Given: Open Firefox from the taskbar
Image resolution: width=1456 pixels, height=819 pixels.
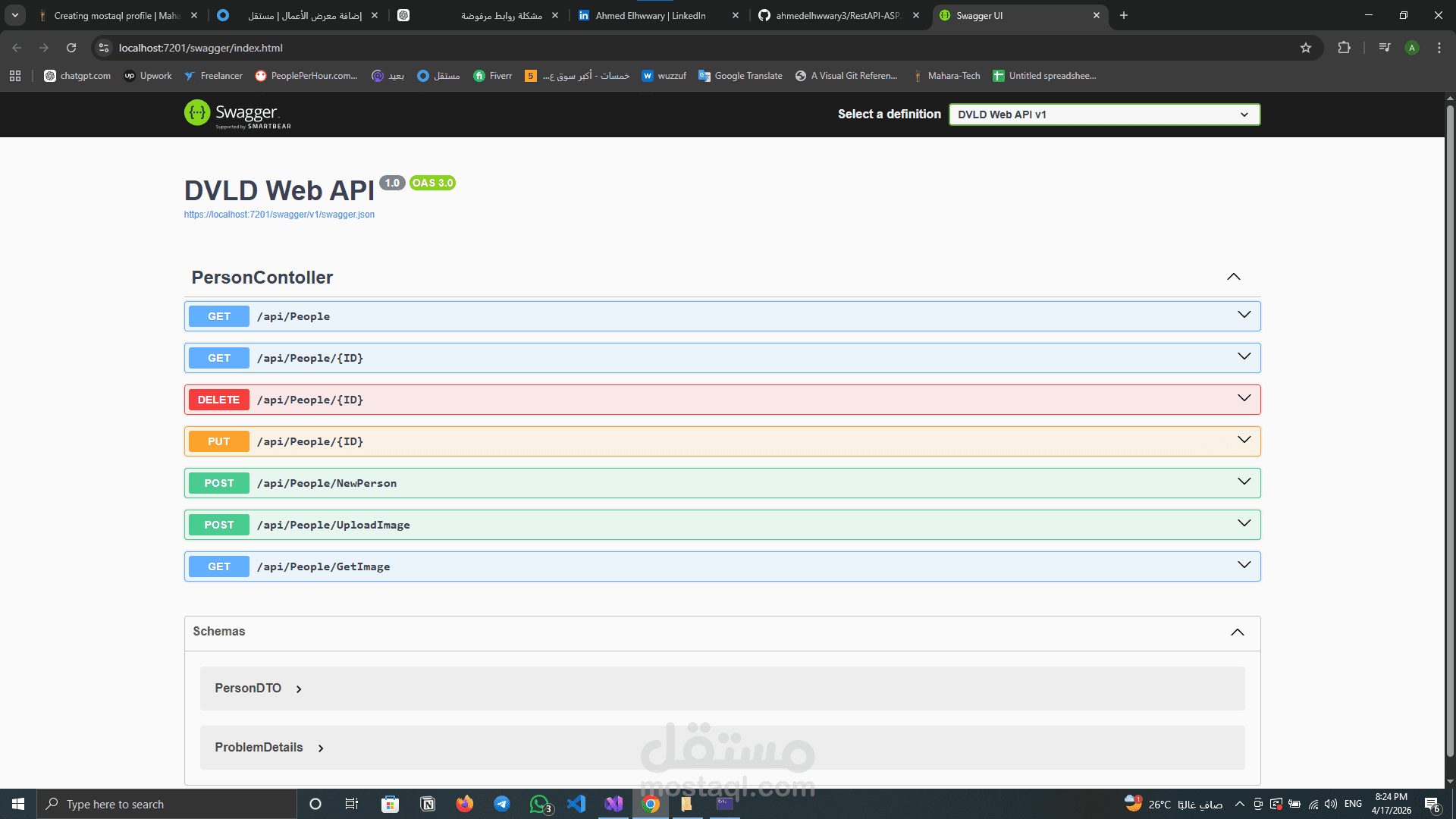Looking at the screenshot, I should (464, 804).
